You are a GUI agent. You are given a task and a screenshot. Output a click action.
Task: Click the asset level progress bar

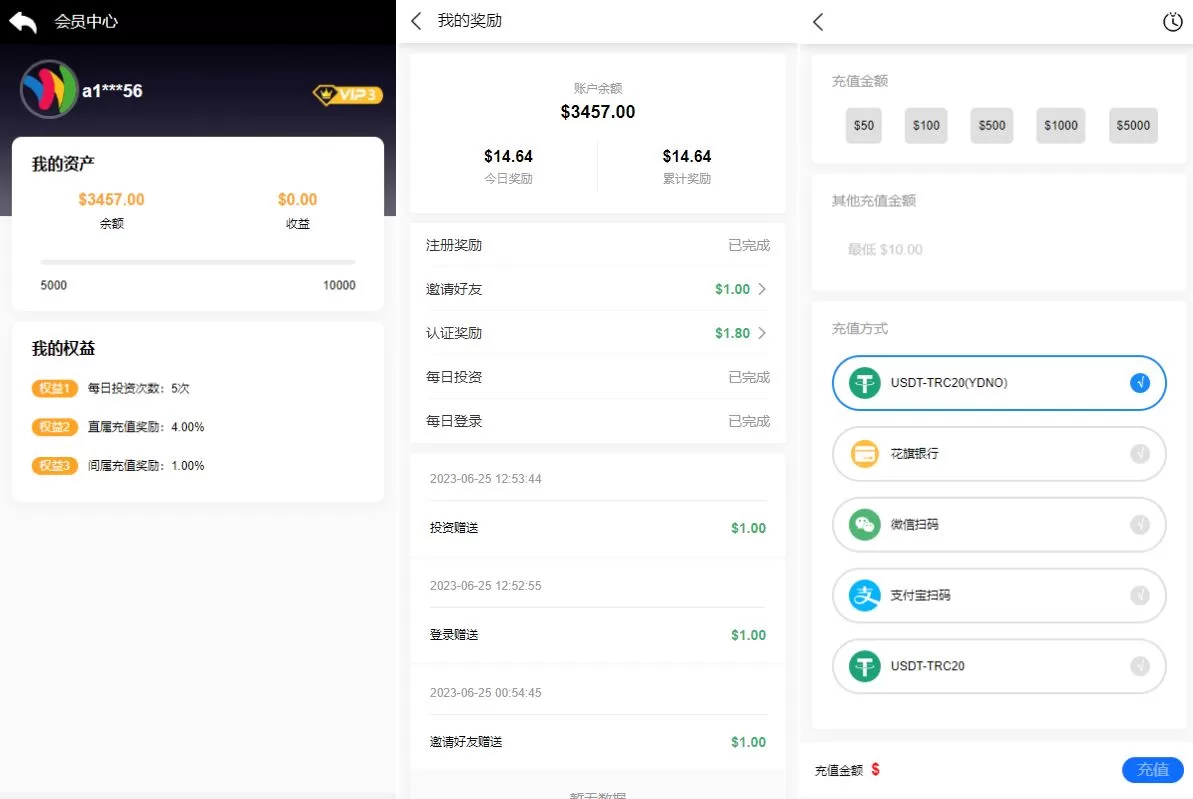point(197,262)
